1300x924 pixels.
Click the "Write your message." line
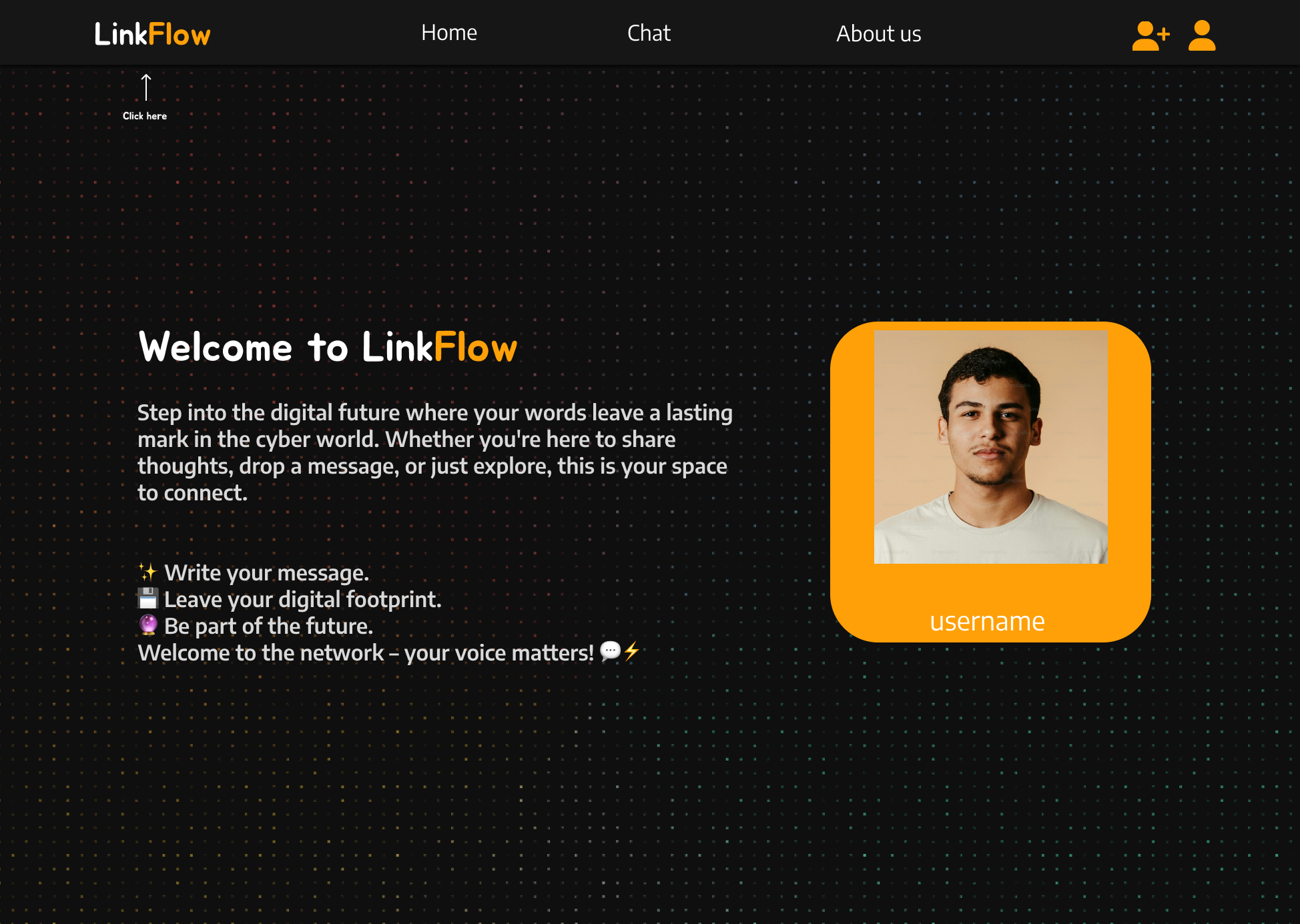click(x=266, y=573)
